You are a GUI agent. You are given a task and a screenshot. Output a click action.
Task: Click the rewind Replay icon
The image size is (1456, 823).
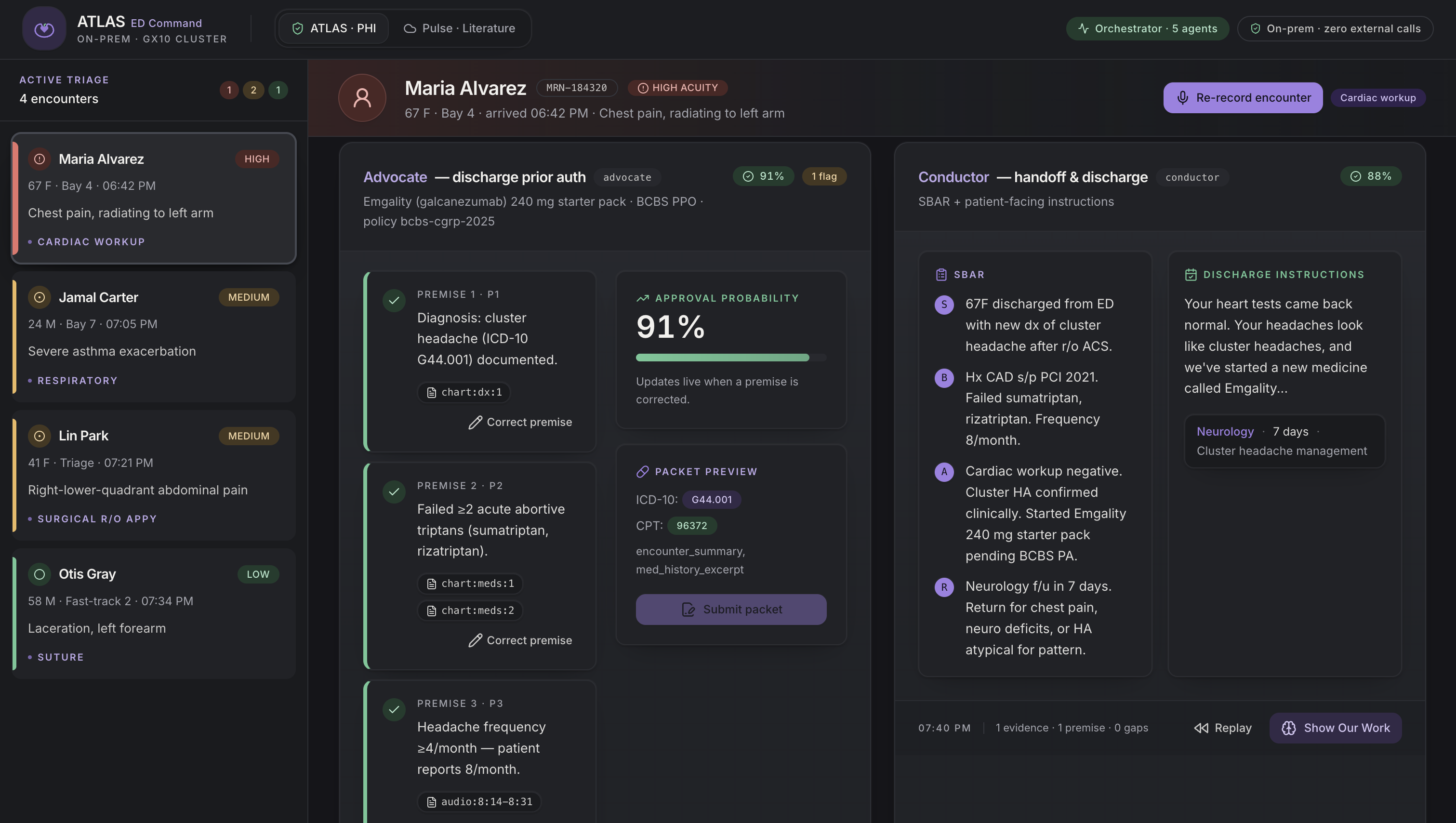click(1201, 728)
